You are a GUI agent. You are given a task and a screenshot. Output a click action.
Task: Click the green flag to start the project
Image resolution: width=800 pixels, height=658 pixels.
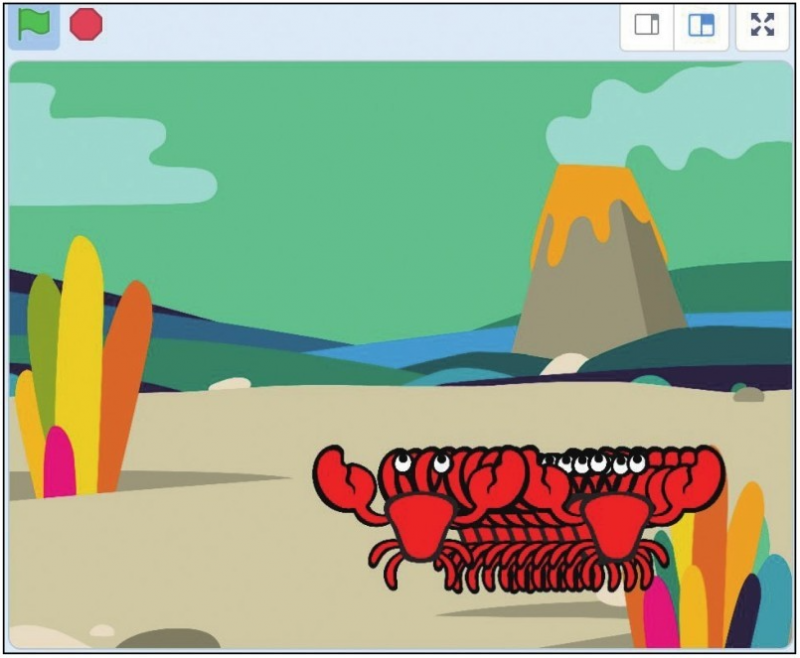(x=34, y=25)
